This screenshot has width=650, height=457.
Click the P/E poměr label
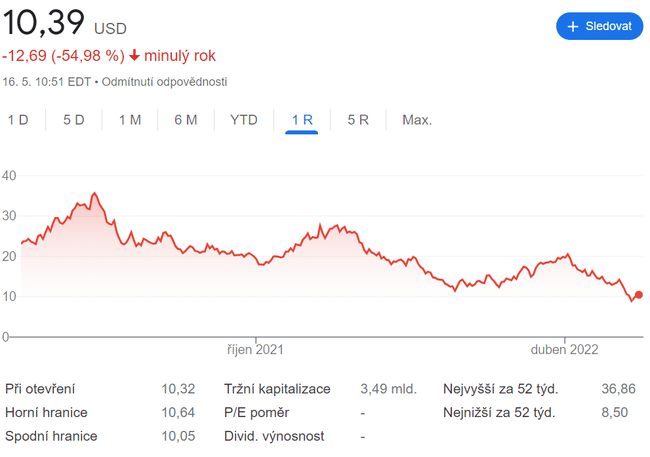point(256,412)
